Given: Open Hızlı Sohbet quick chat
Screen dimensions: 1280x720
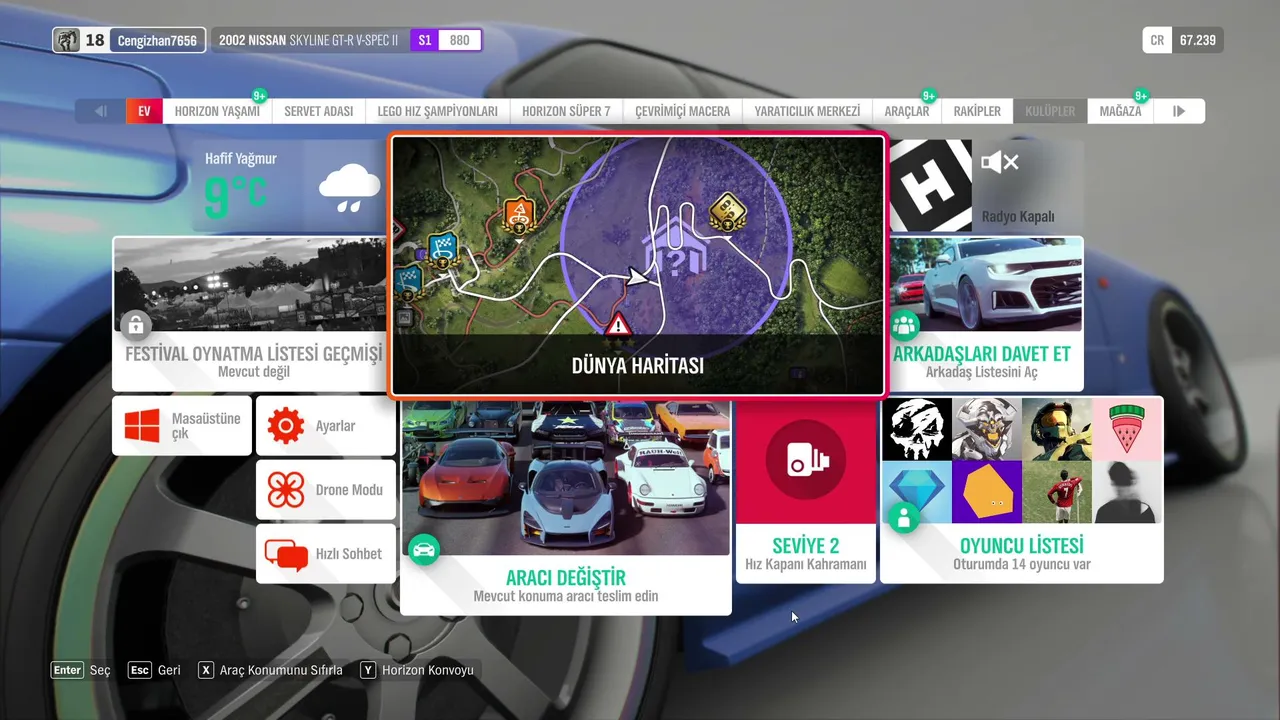Looking at the screenshot, I should point(326,554).
